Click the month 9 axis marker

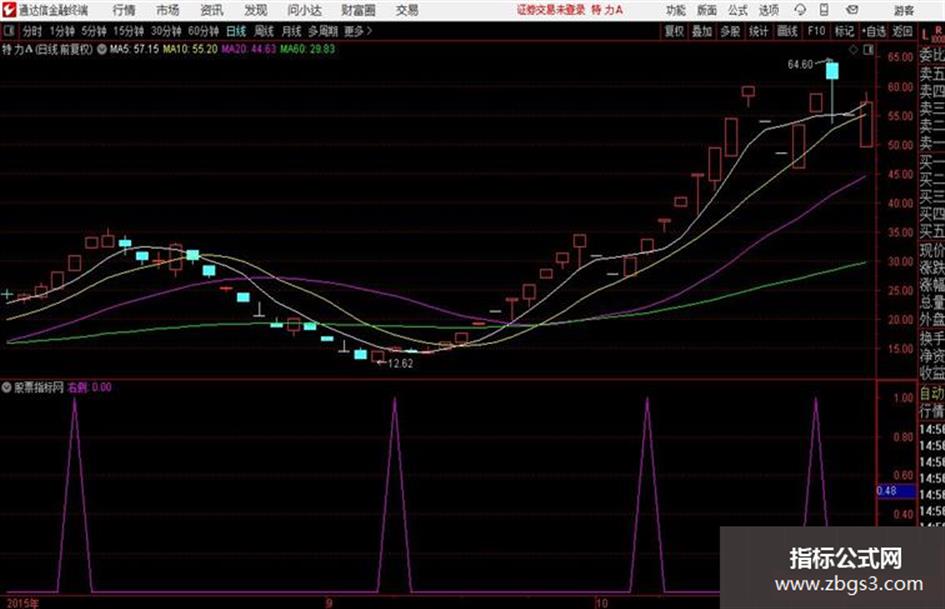click(329, 603)
